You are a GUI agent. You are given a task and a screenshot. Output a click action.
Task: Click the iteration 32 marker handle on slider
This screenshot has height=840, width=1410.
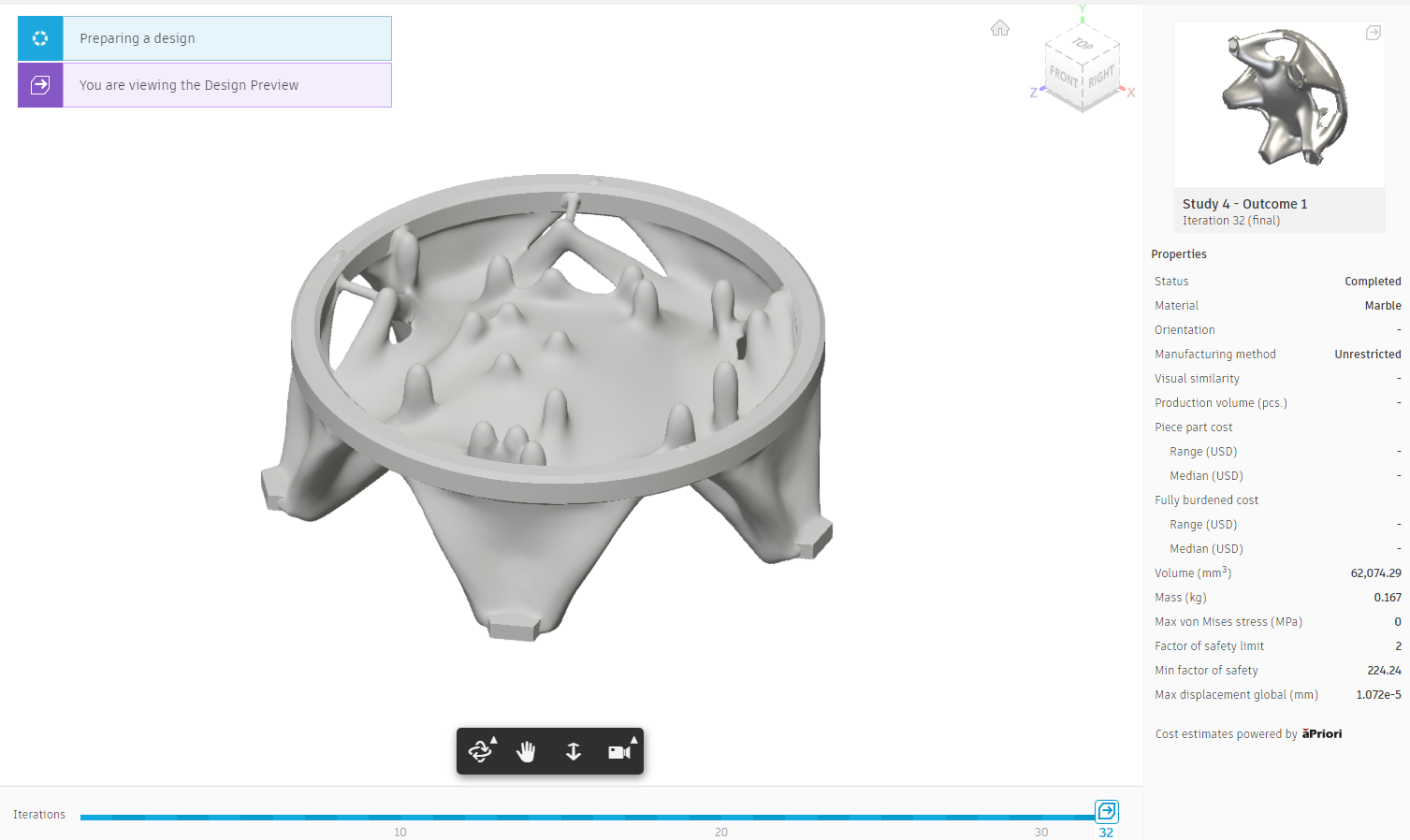[1107, 811]
